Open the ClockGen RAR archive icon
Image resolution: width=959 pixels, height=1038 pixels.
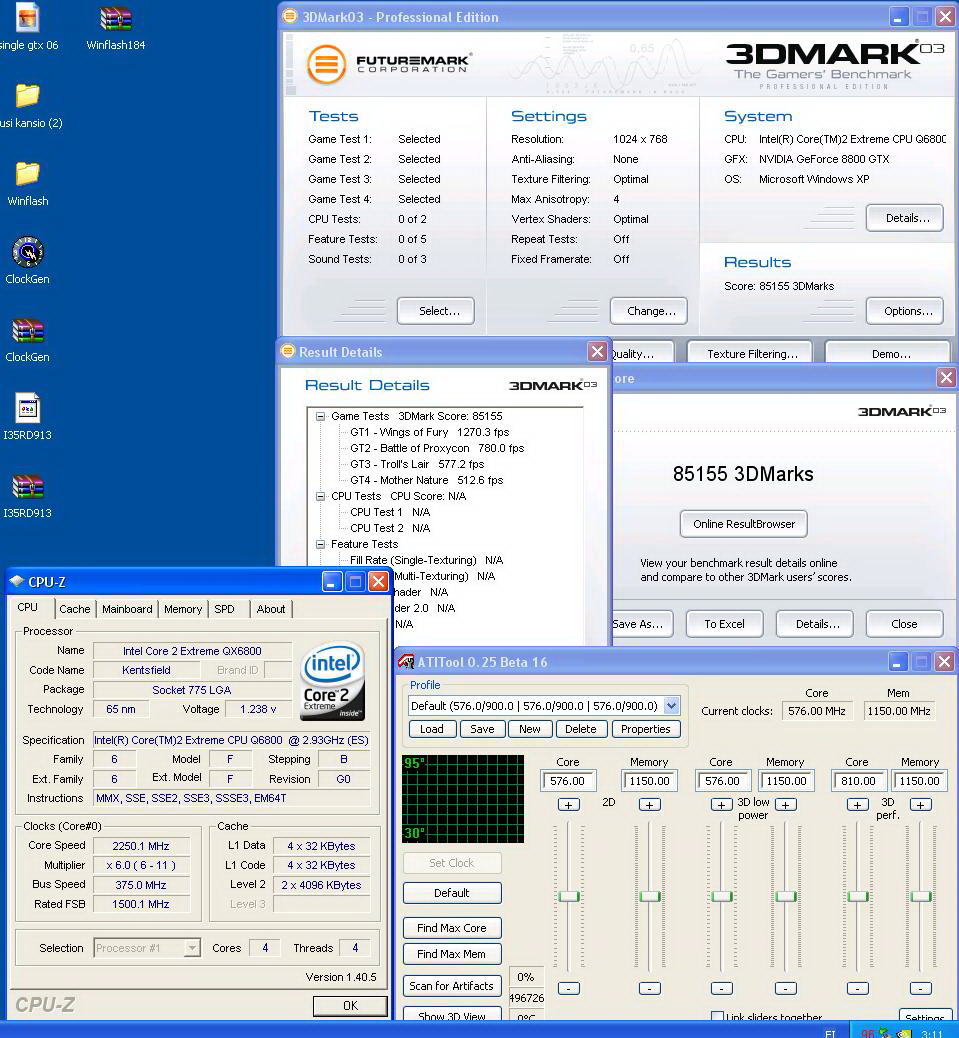pos(27,330)
